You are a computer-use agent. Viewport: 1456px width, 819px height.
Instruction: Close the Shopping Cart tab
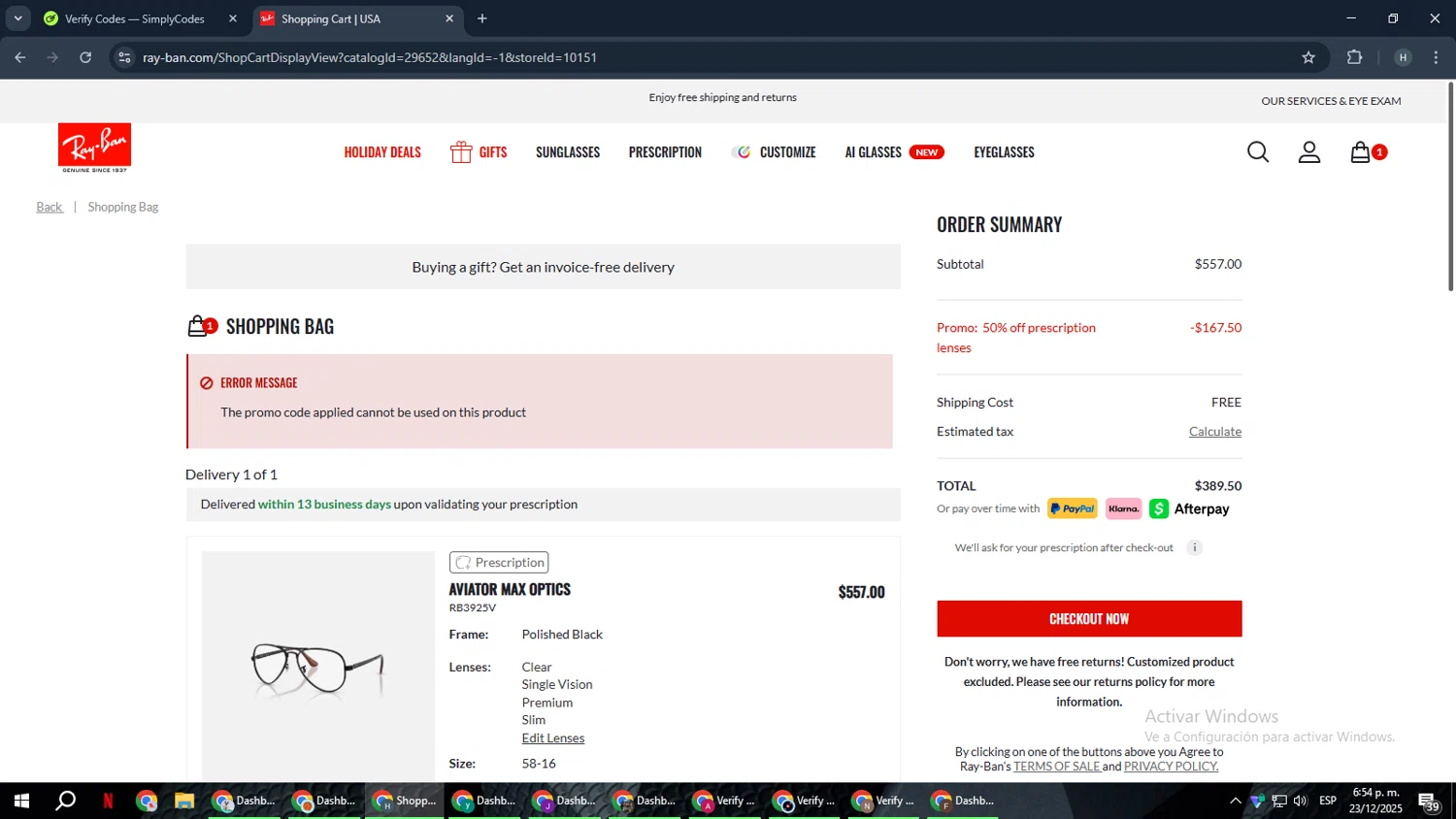(x=449, y=18)
